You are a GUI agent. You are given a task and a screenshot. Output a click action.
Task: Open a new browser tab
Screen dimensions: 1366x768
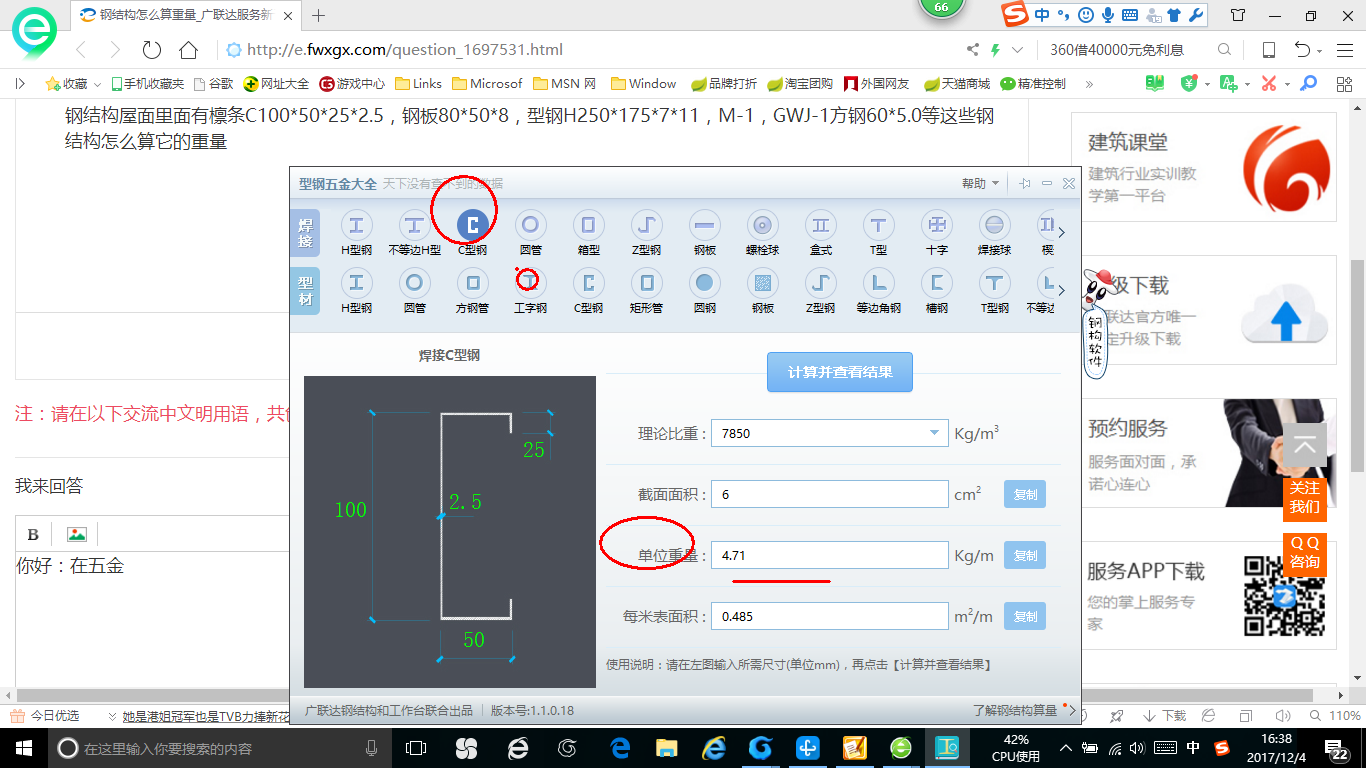[319, 15]
